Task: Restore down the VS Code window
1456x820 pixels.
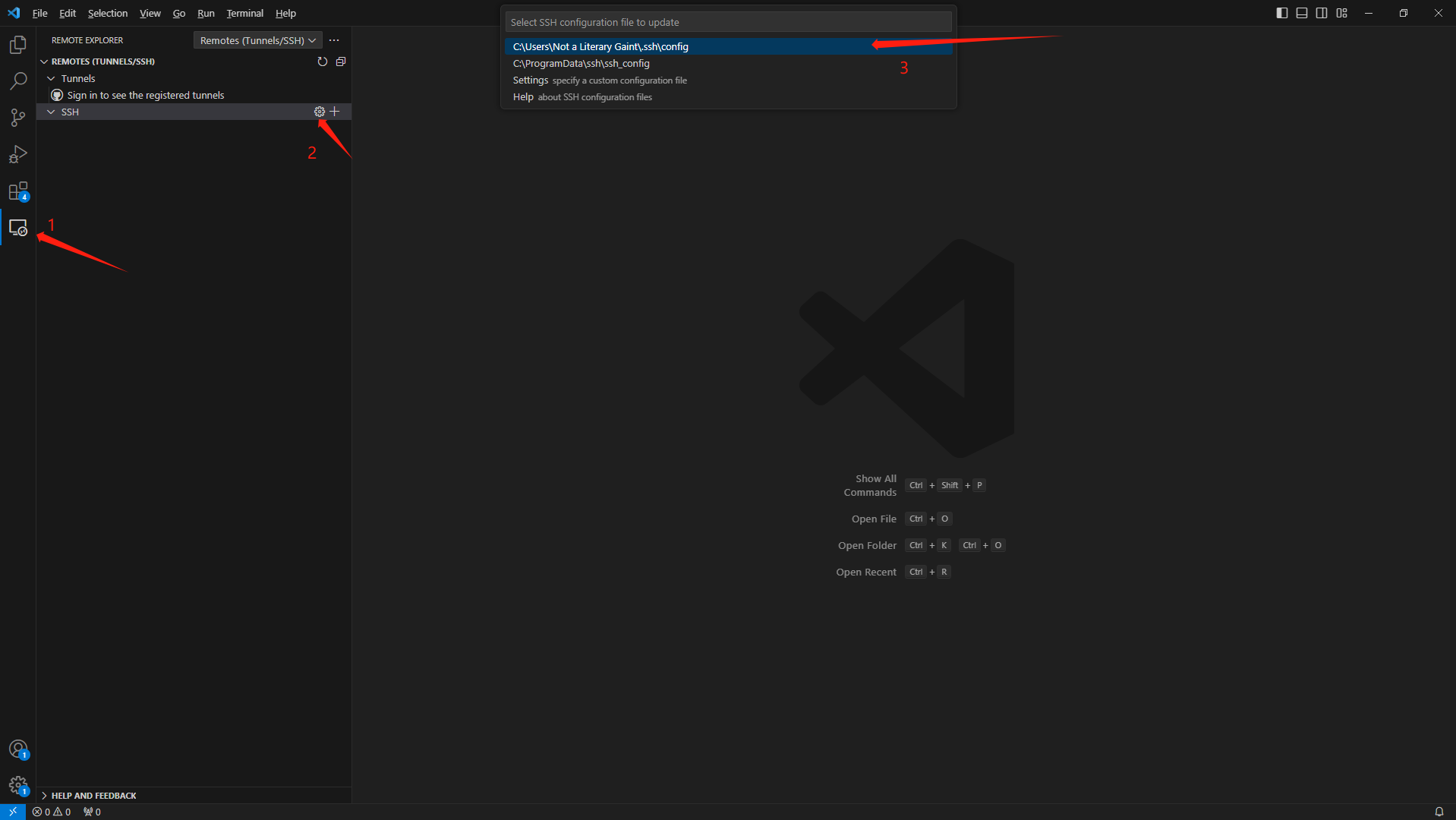Action: (1404, 13)
